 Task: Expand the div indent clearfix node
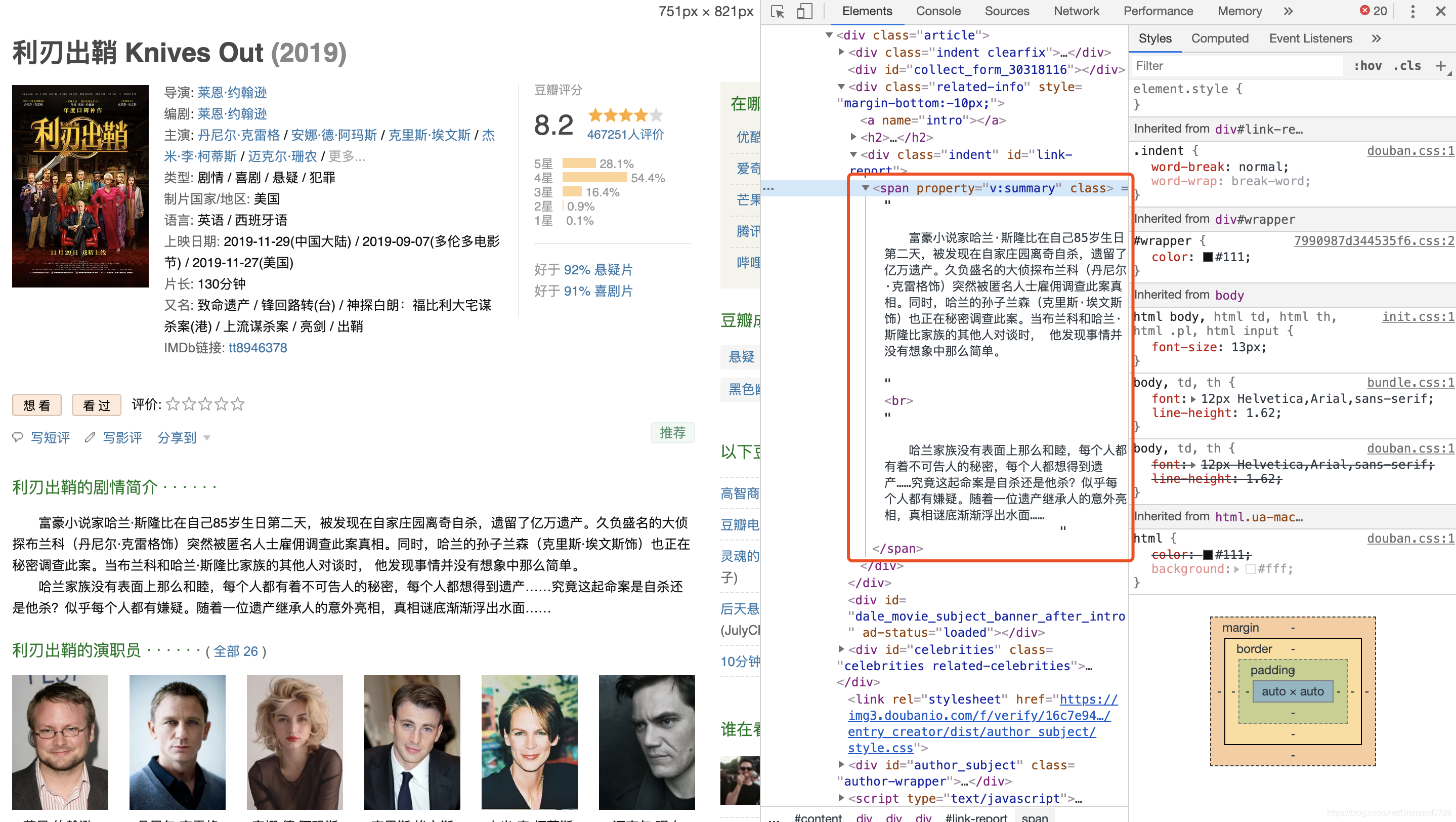tap(841, 52)
